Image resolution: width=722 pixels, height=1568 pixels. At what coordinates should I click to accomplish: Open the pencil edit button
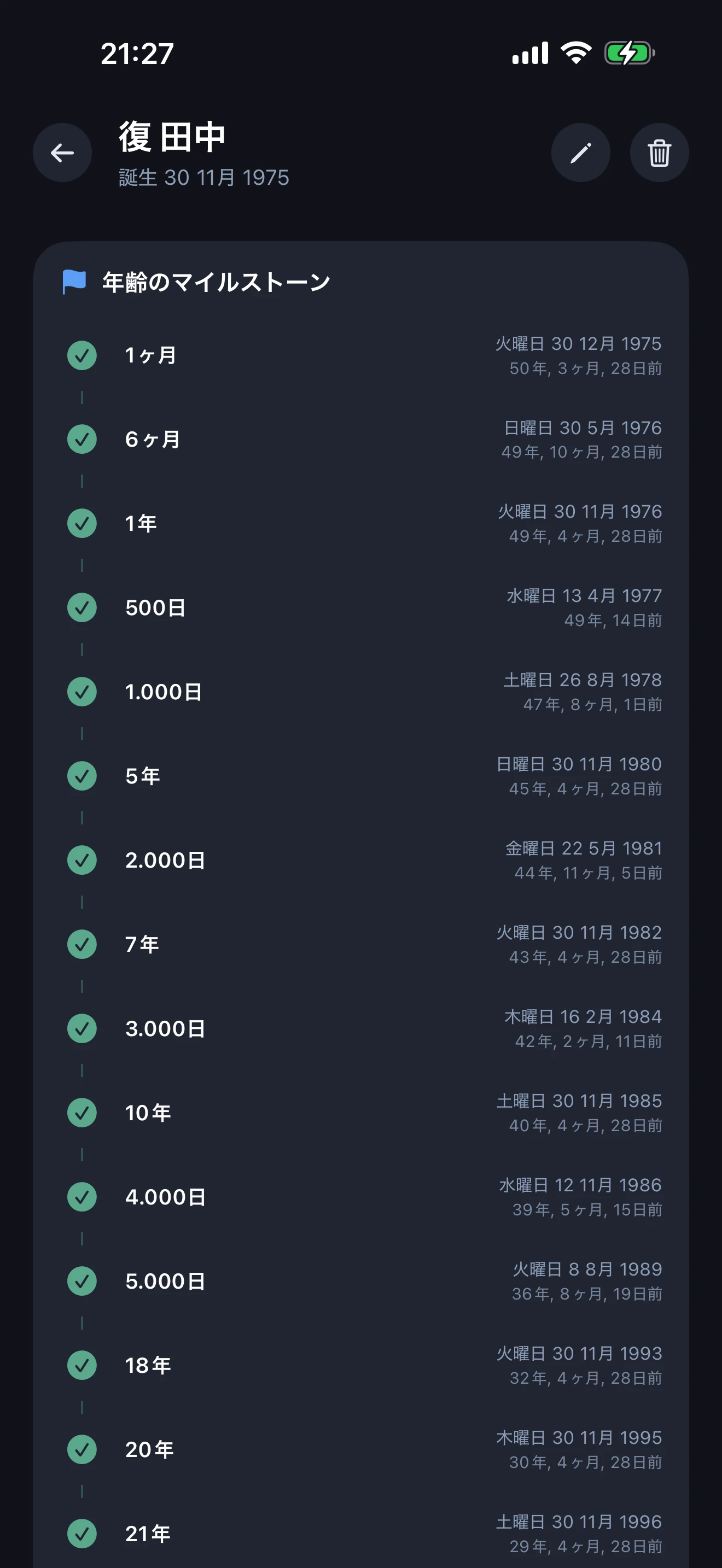(580, 153)
